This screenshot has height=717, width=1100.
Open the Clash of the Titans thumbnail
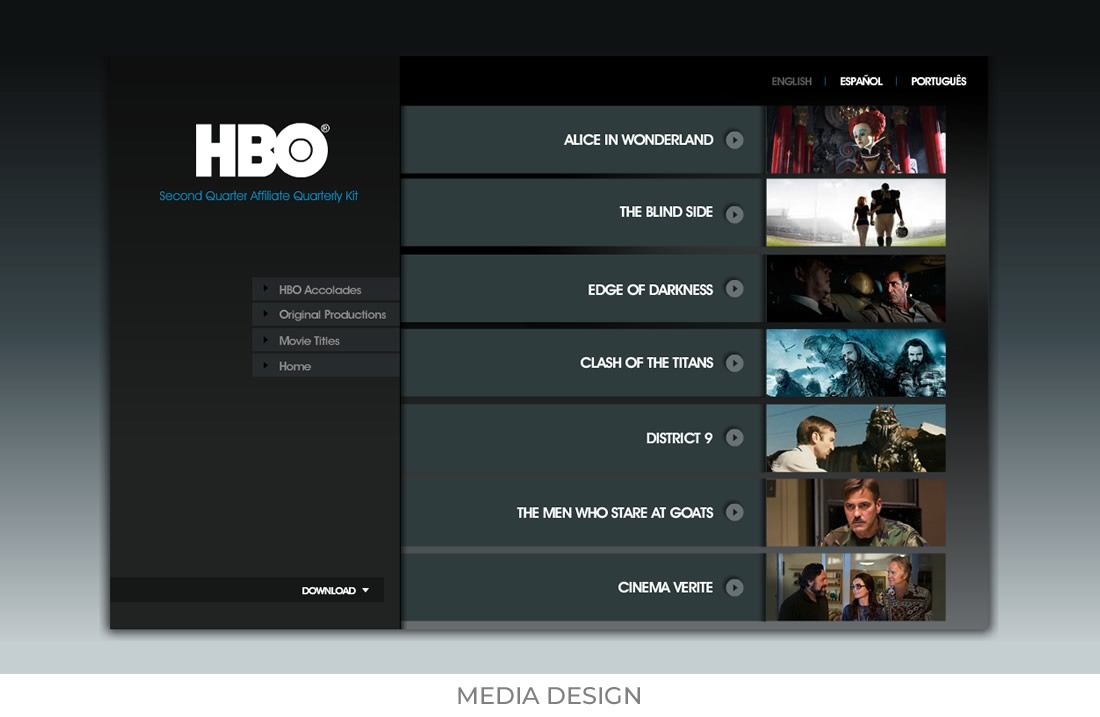[x=856, y=363]
